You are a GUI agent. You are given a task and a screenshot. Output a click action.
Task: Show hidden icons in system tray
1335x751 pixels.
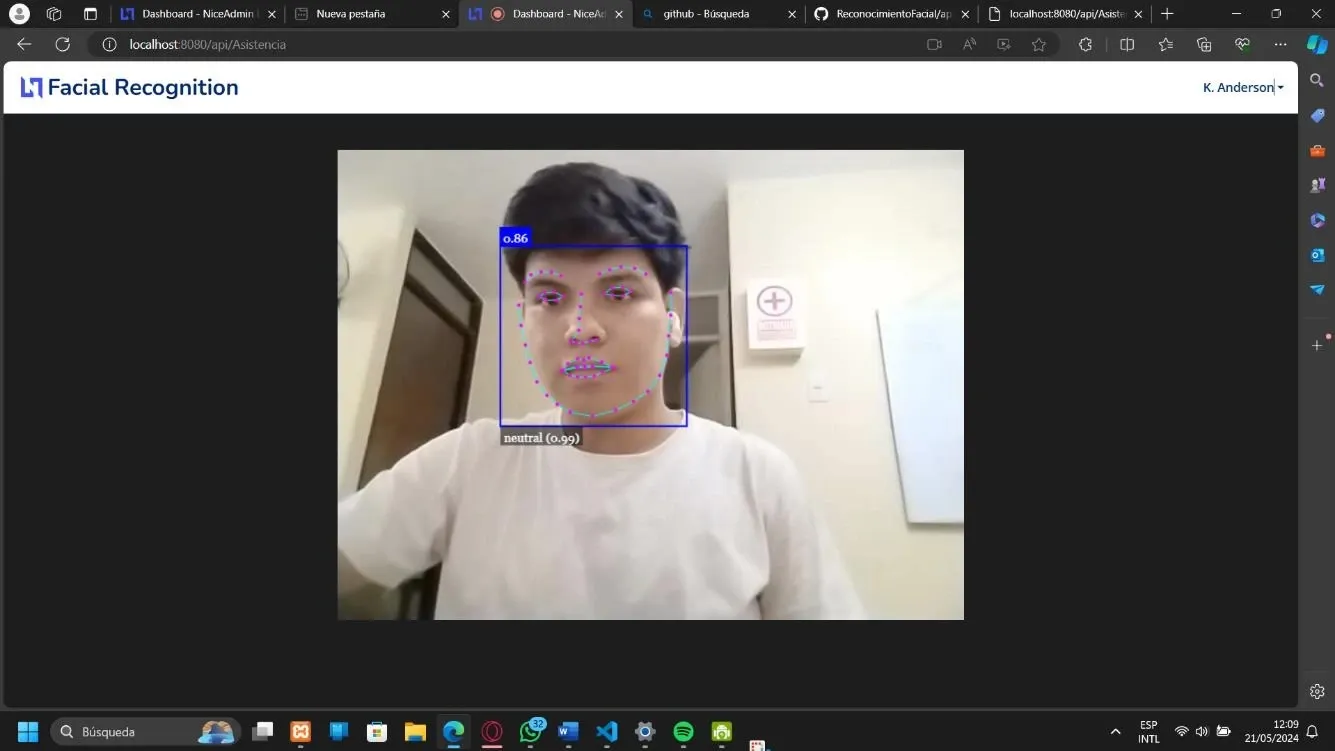pyautogui.click(x=1114, y=731)
